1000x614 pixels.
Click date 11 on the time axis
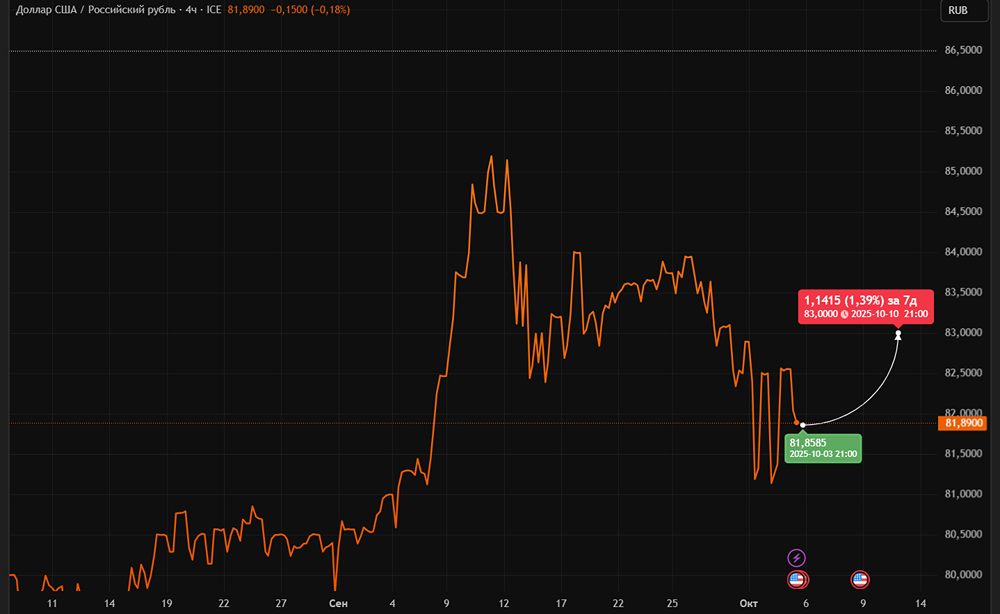pos(52,603)
